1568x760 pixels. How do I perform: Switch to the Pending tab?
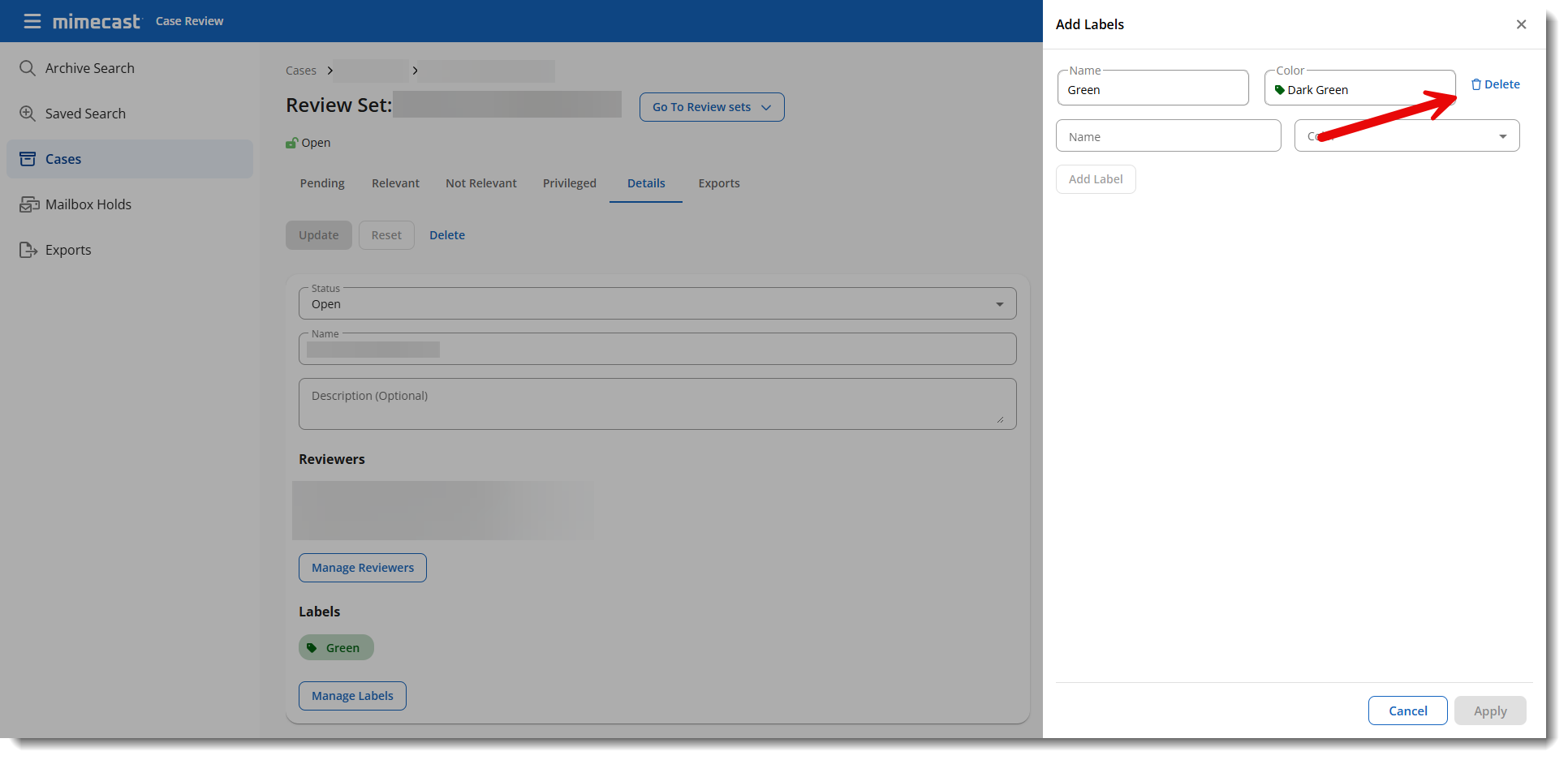322,183
